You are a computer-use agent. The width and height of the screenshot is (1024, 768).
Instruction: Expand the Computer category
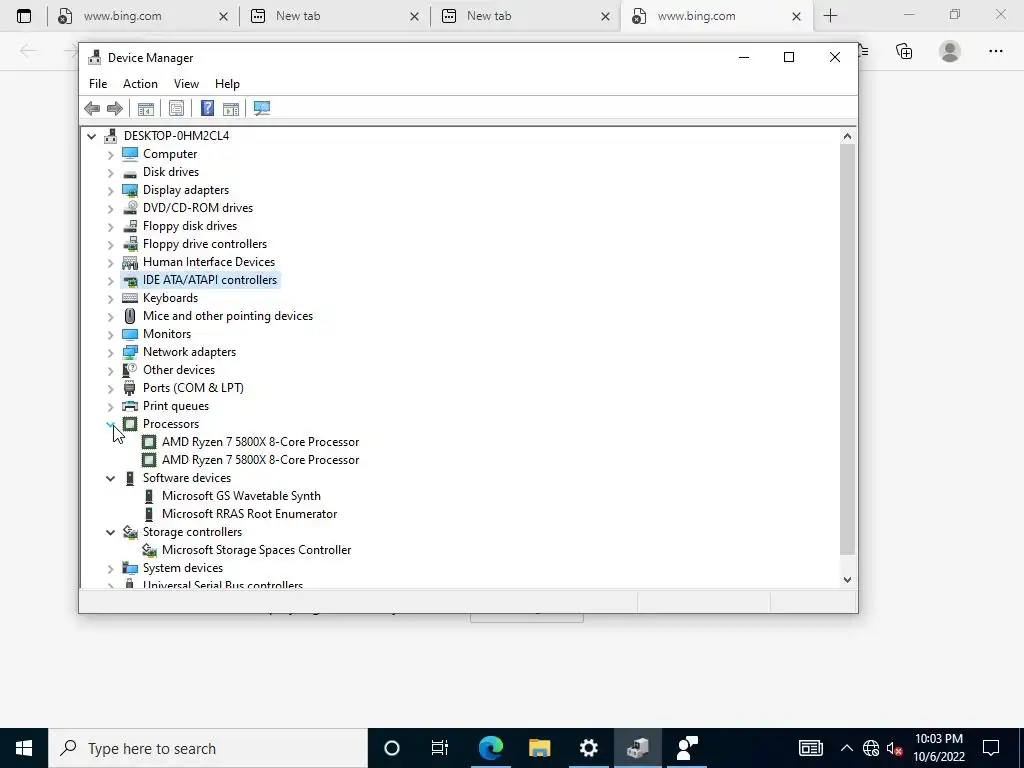point(110,155)
